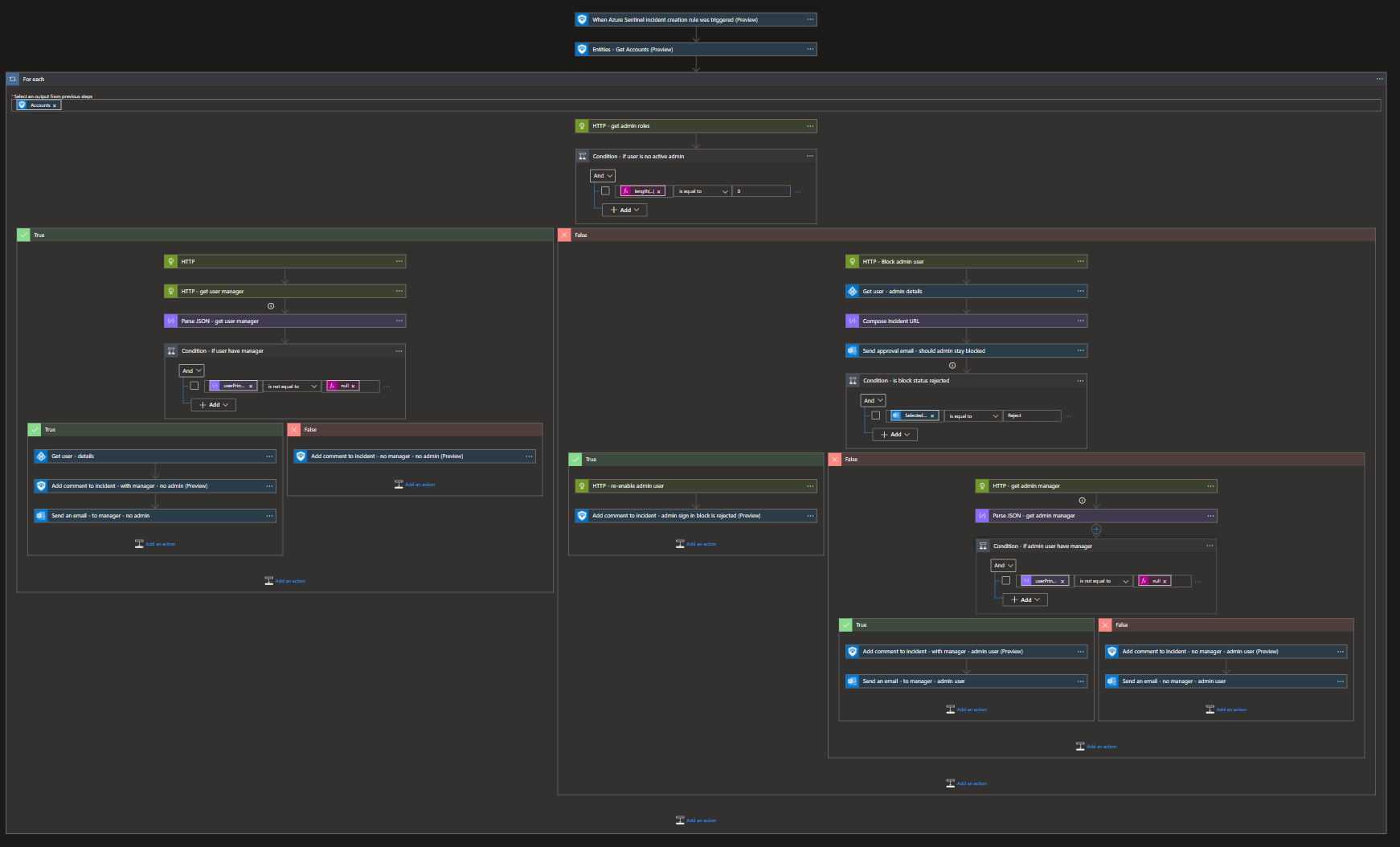
Task: Open ellipsis menu of Add comment - no manager - no admin
Action: 529,456
